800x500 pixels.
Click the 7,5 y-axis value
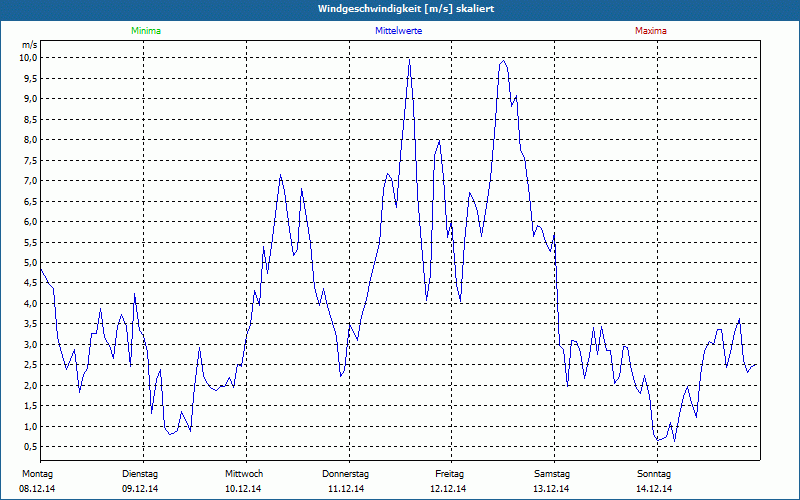click(31, 160)
